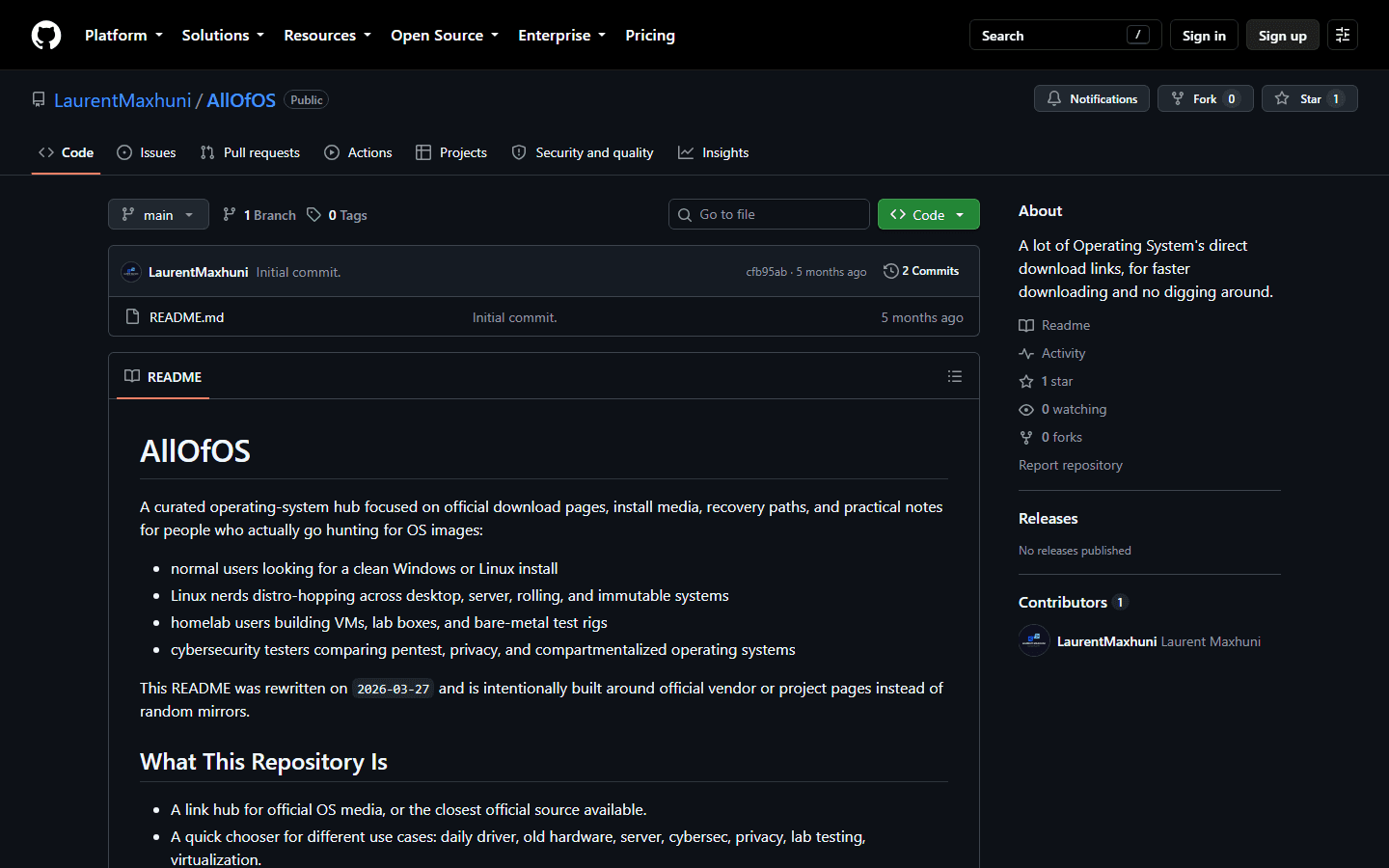The height and width of the screenshot is (868, 1389).
Task: Click the AllOfOS README heading
Action: tap(195, 450)
